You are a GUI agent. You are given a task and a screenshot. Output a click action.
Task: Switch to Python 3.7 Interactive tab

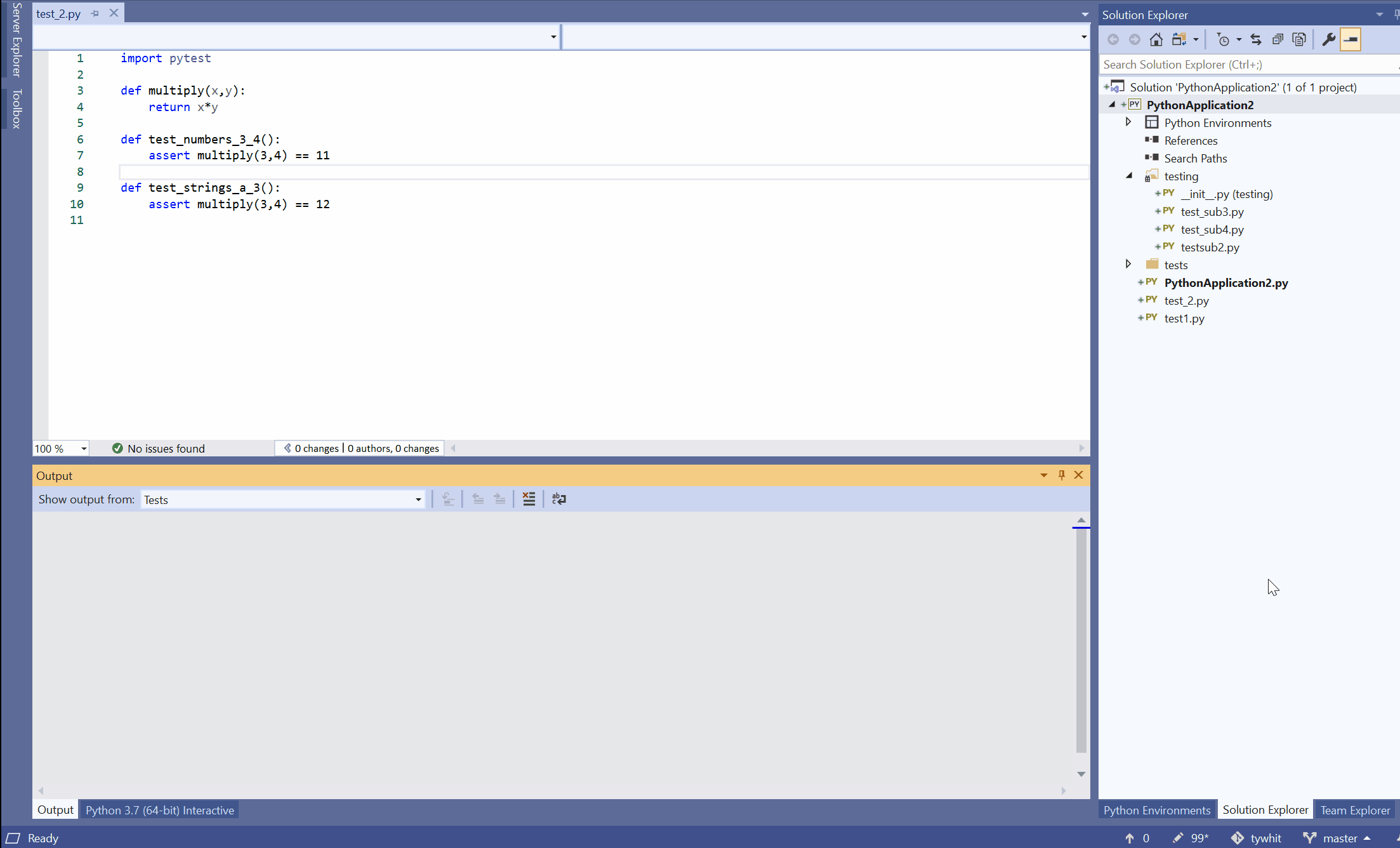point(160,810)
